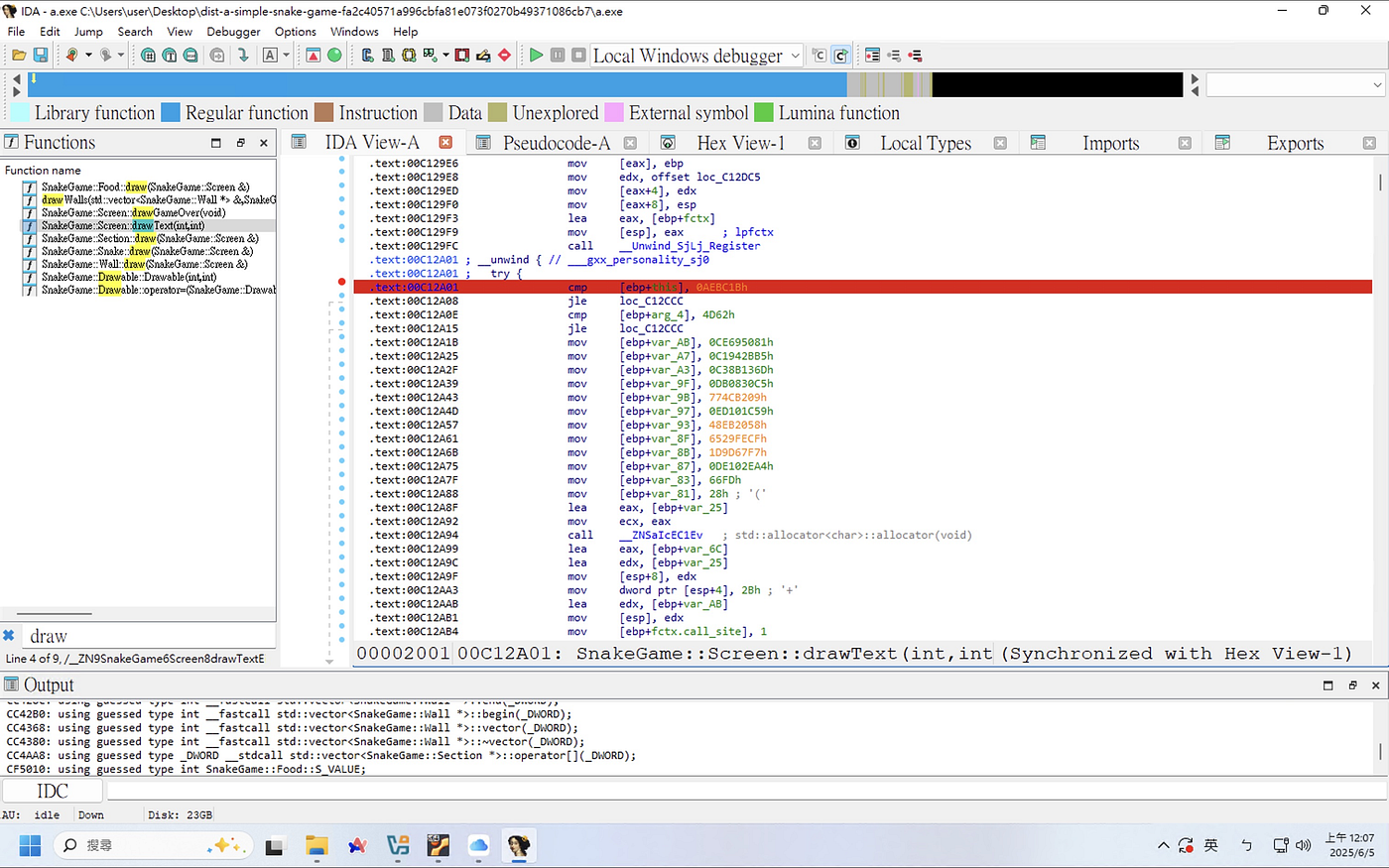
Task: Click the Pause process button
Action: click(x=557, y=56)
